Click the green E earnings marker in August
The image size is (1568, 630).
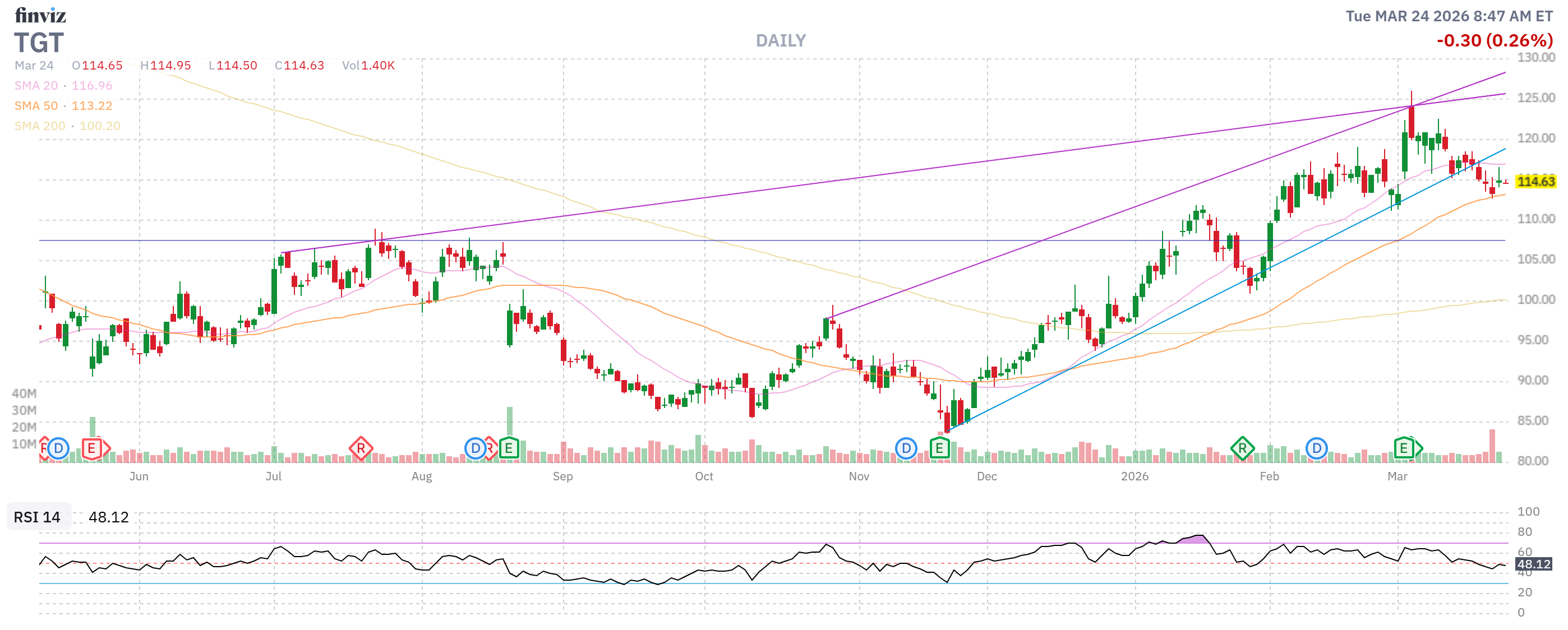508,449
